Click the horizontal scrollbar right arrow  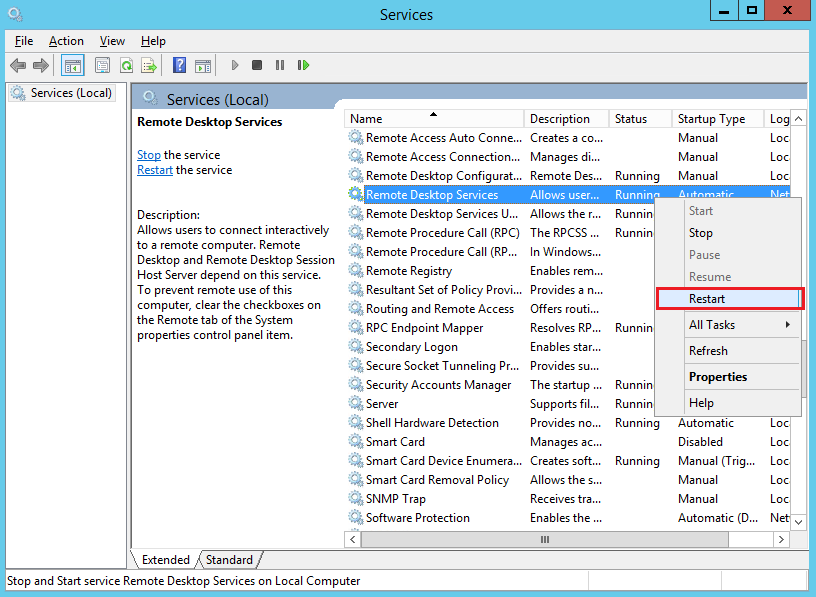781,539
